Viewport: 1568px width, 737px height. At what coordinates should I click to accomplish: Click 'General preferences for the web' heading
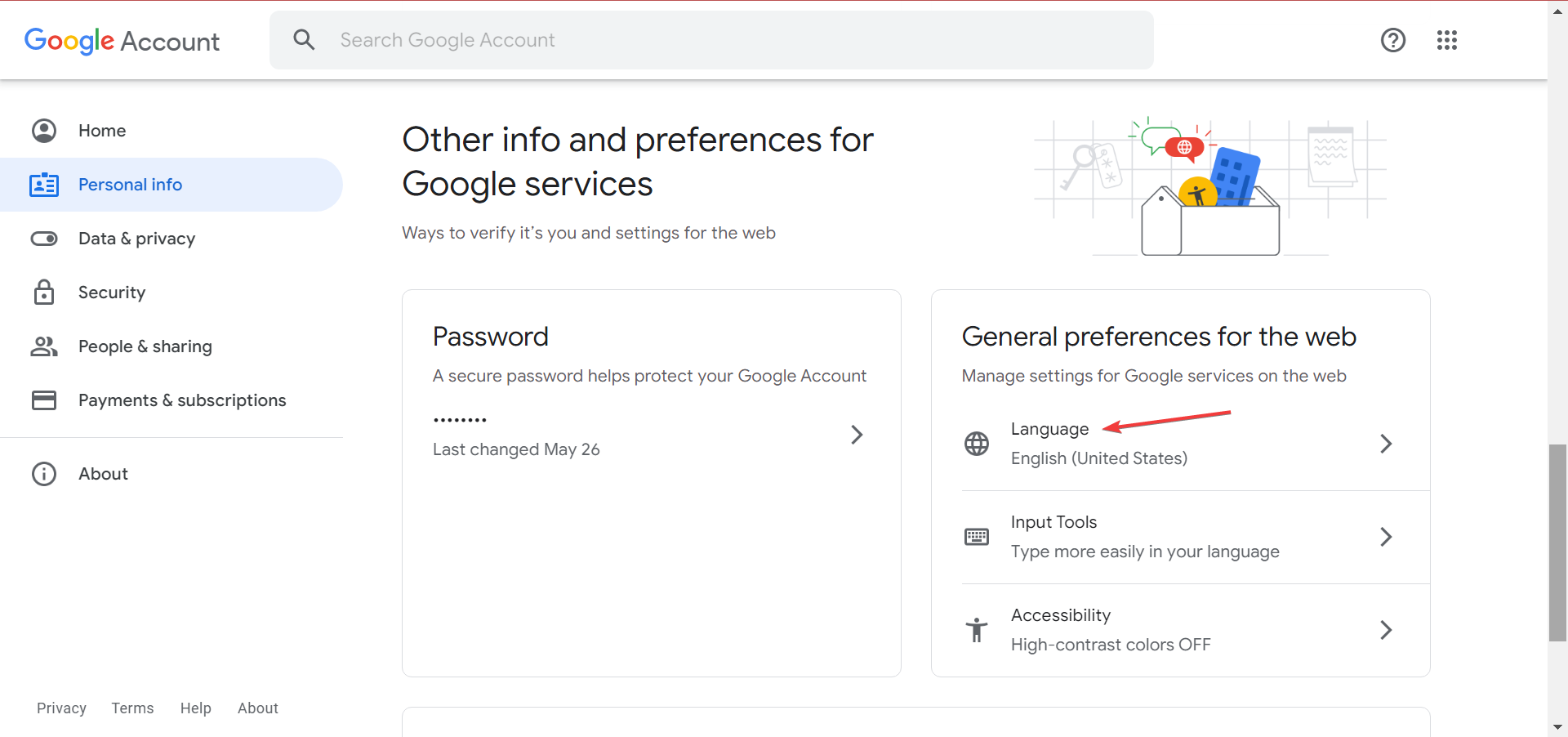click(x=1159, y=337)
